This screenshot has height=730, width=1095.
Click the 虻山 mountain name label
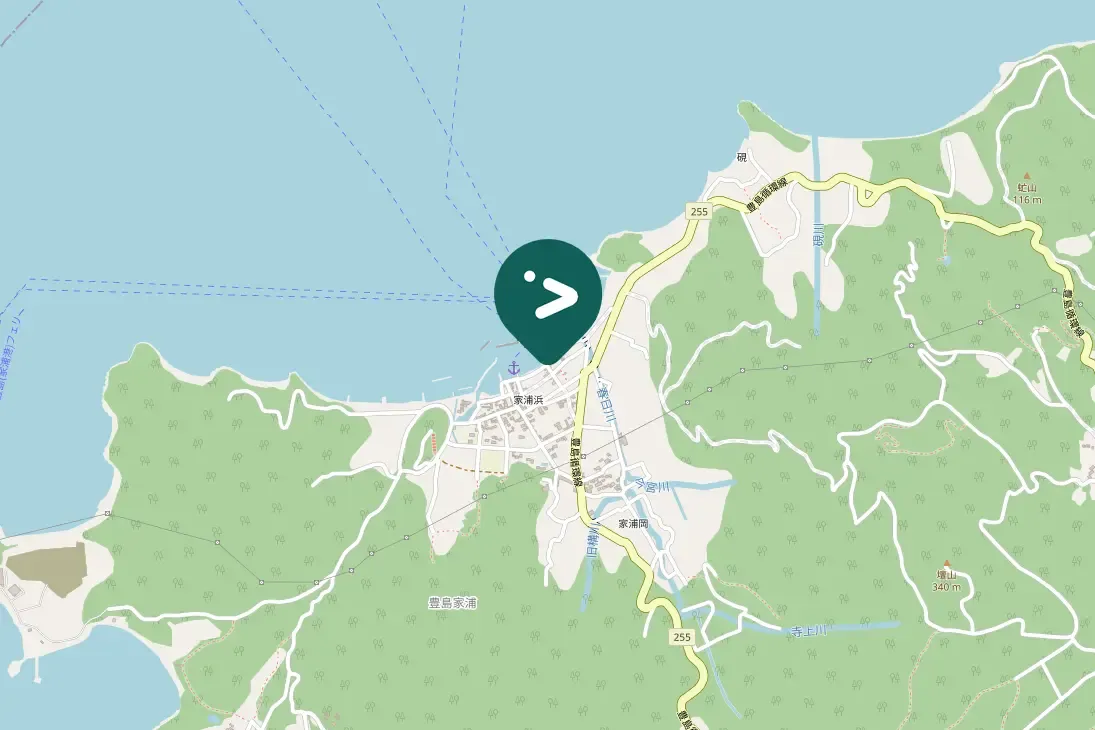coord(1027,189)
